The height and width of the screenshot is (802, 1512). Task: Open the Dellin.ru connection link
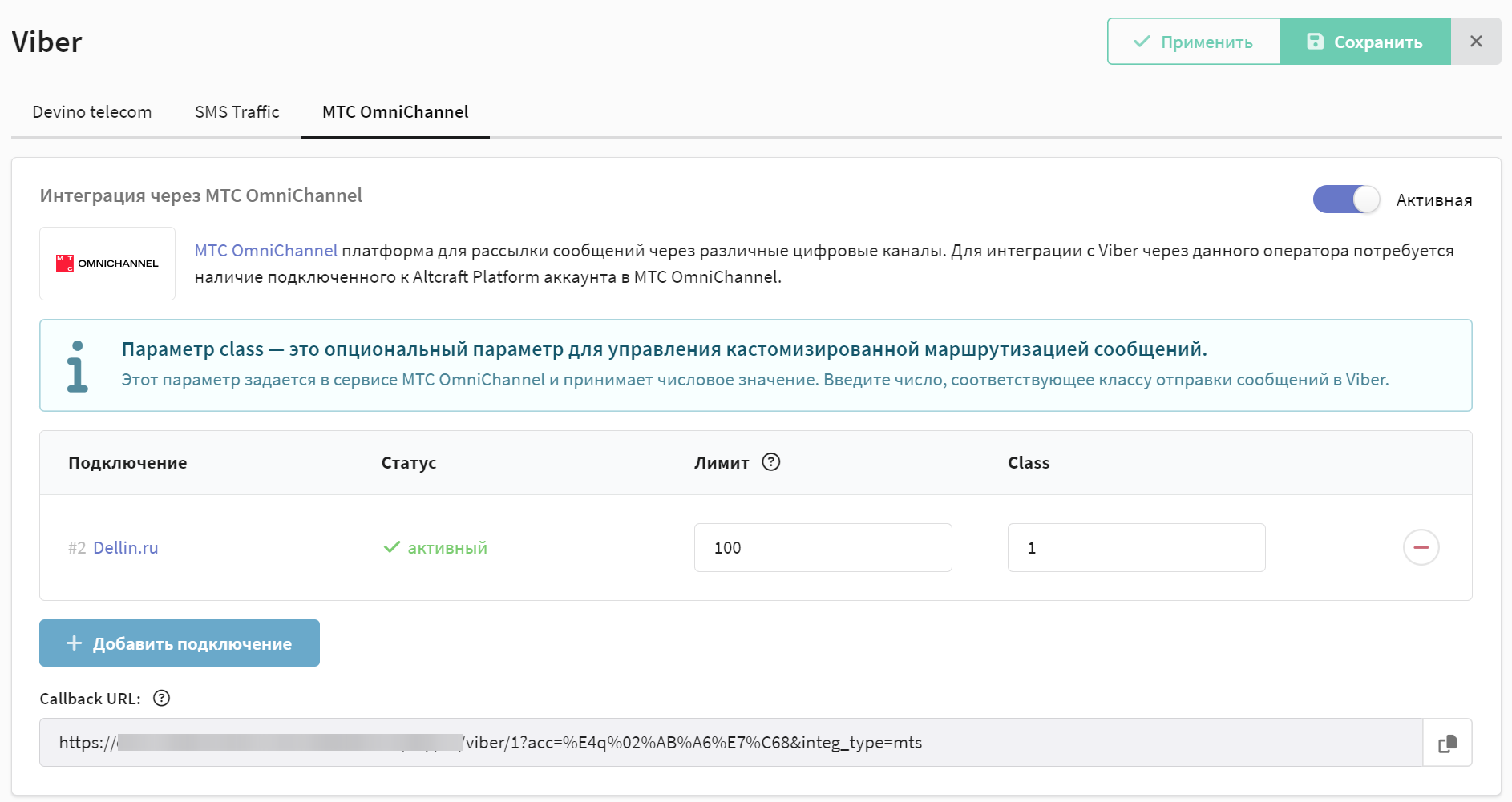click(126, 548)
